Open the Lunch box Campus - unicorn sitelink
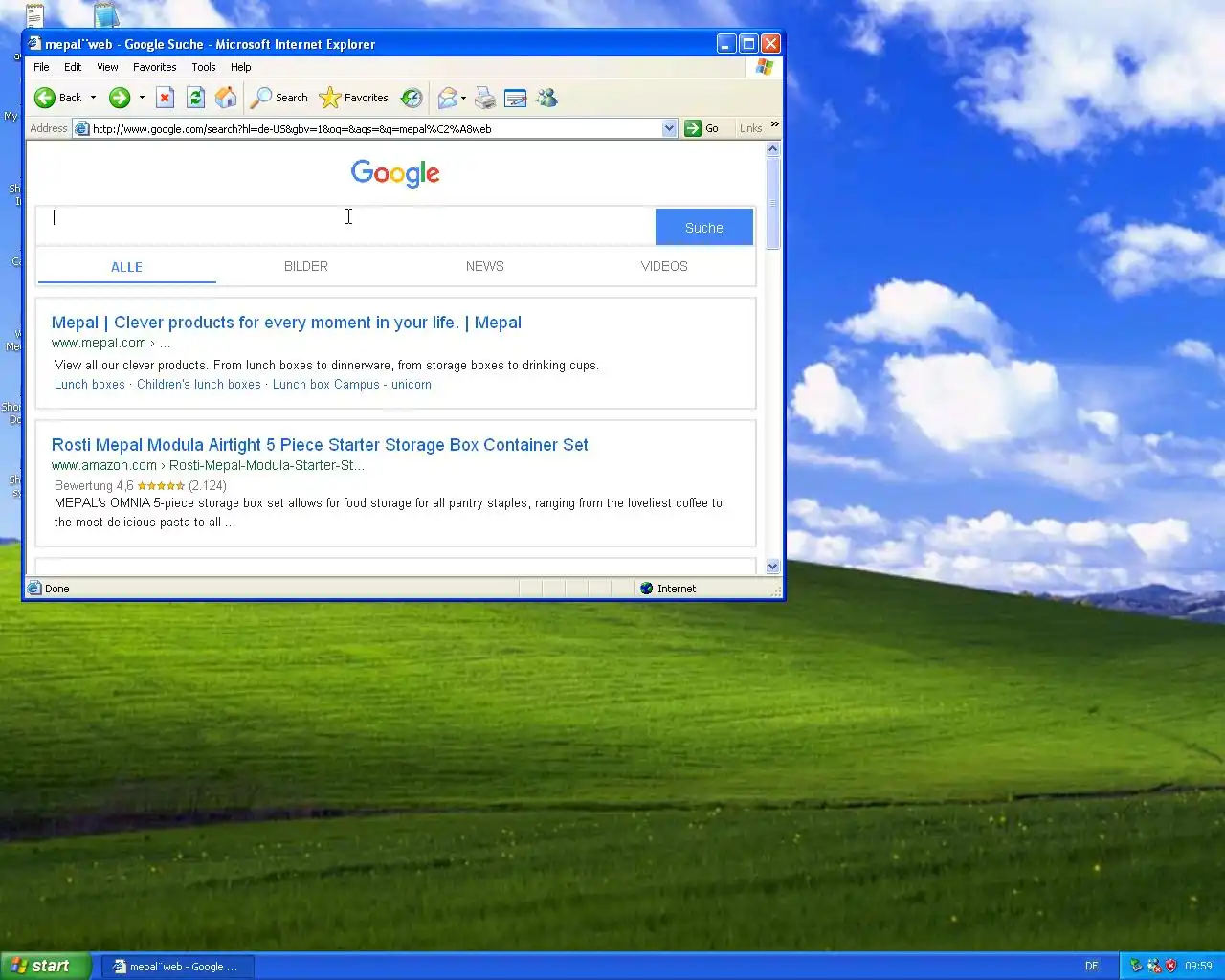The image size is (1225, 980). [352, 385]
